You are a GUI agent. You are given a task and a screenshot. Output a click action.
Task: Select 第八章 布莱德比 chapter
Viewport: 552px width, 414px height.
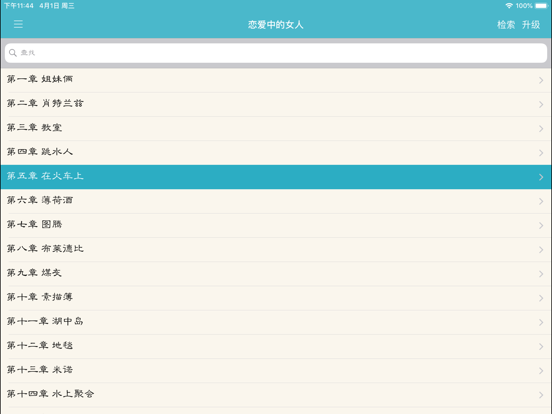coord(276,249)
